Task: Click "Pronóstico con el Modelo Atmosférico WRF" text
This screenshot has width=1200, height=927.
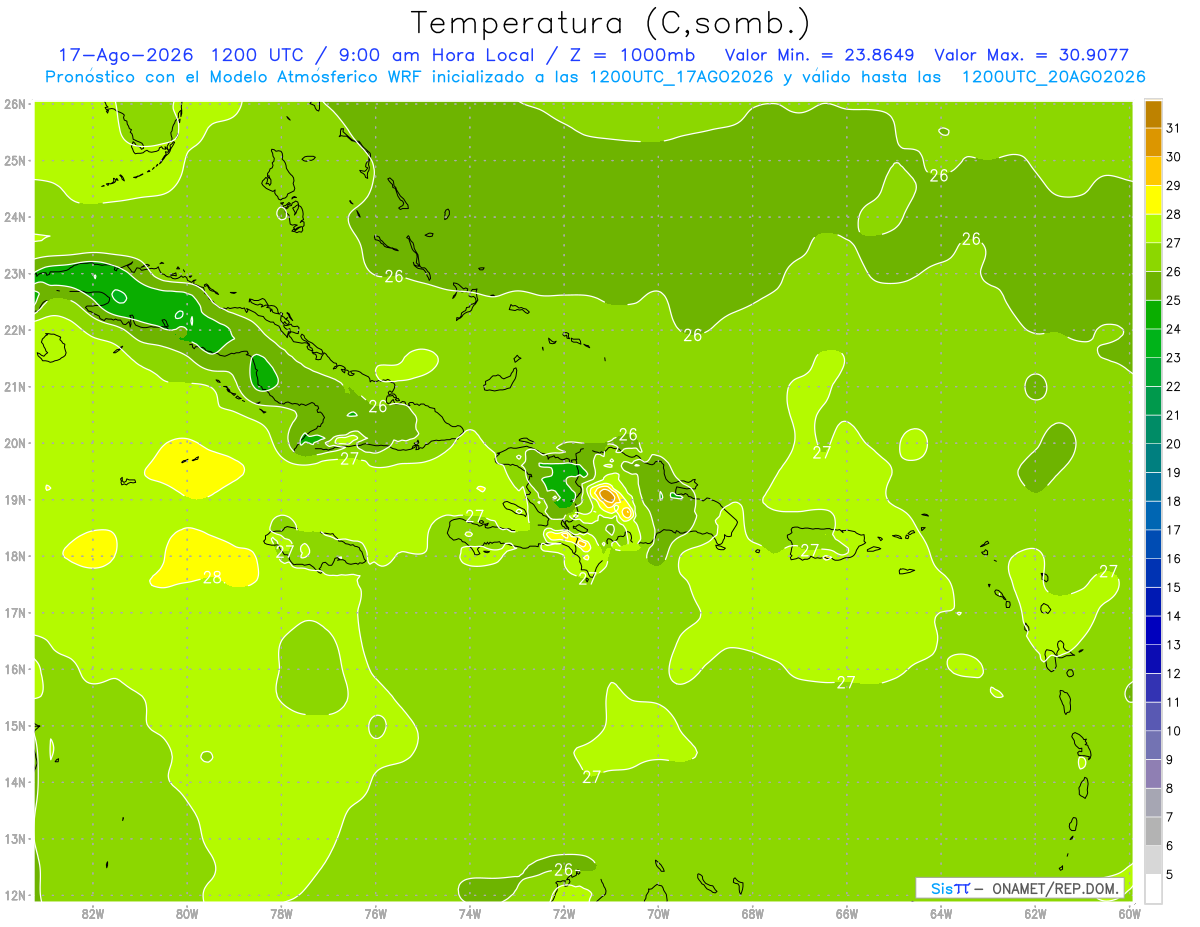Action: coord(235,77)
